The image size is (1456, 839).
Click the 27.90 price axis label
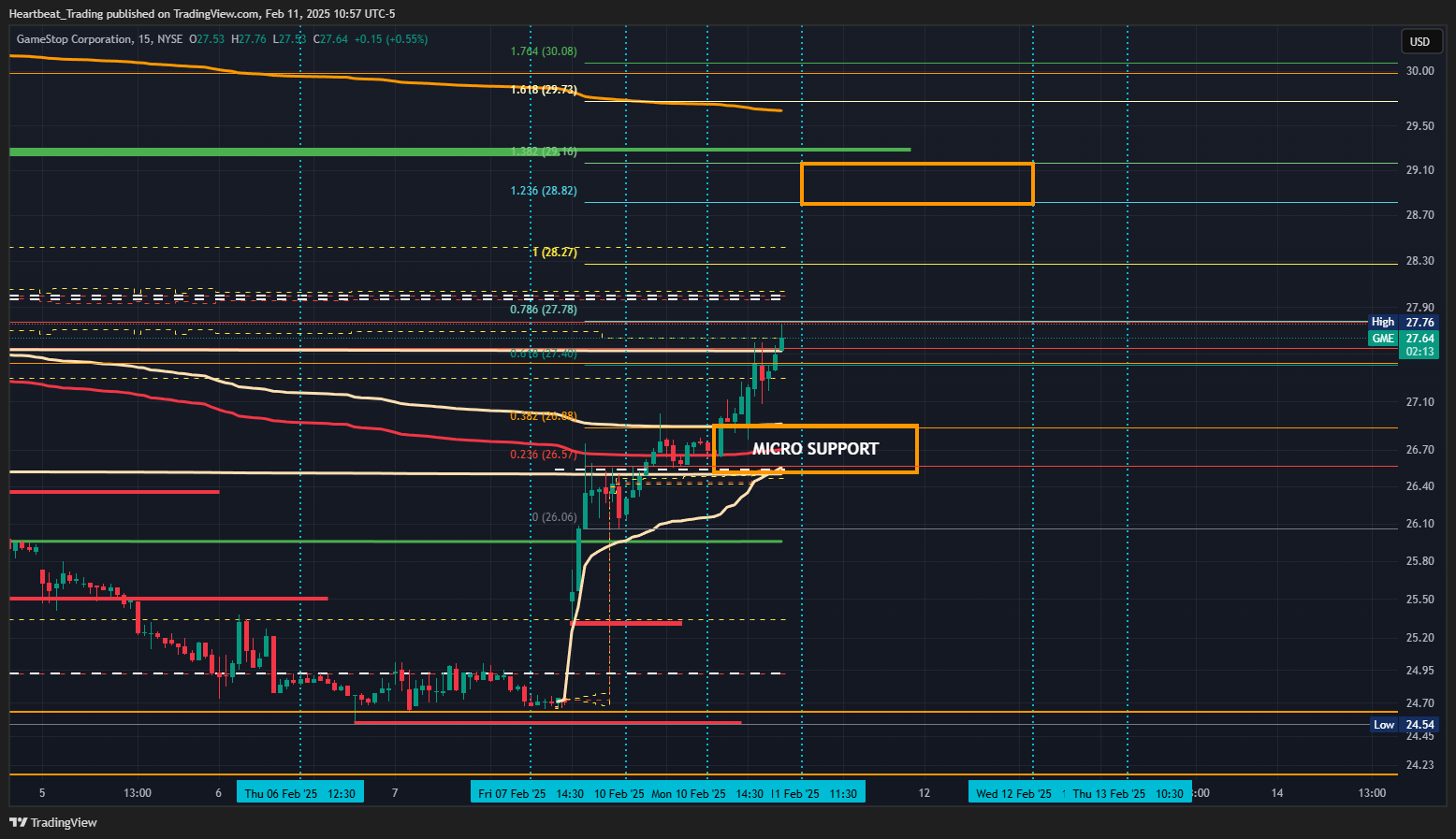click(1420, 308)
